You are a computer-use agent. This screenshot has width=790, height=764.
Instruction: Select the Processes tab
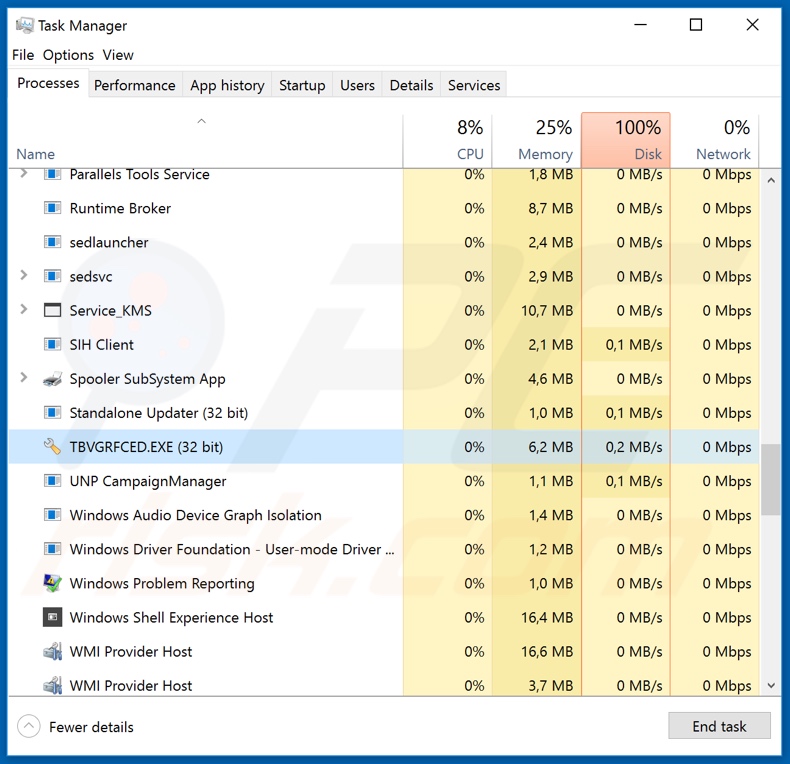click(x=48, y=83)
